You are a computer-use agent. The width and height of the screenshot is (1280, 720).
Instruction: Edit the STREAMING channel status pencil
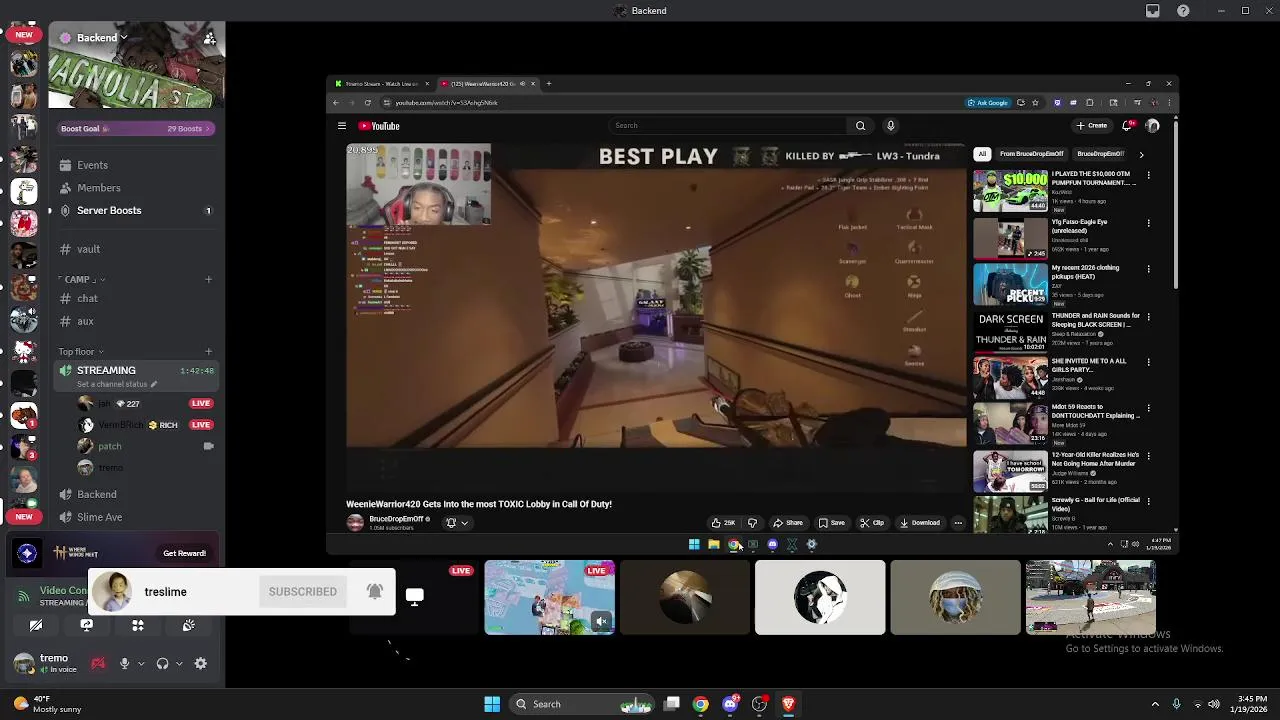(x=154, y=384)
